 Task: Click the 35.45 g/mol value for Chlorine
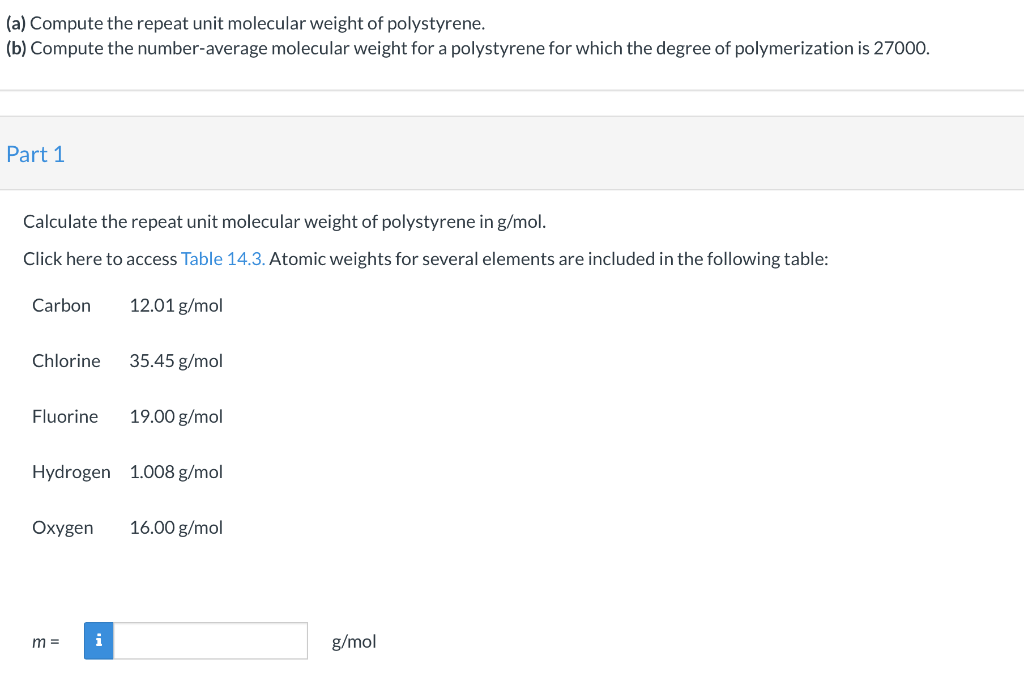[x=176, y=361]
